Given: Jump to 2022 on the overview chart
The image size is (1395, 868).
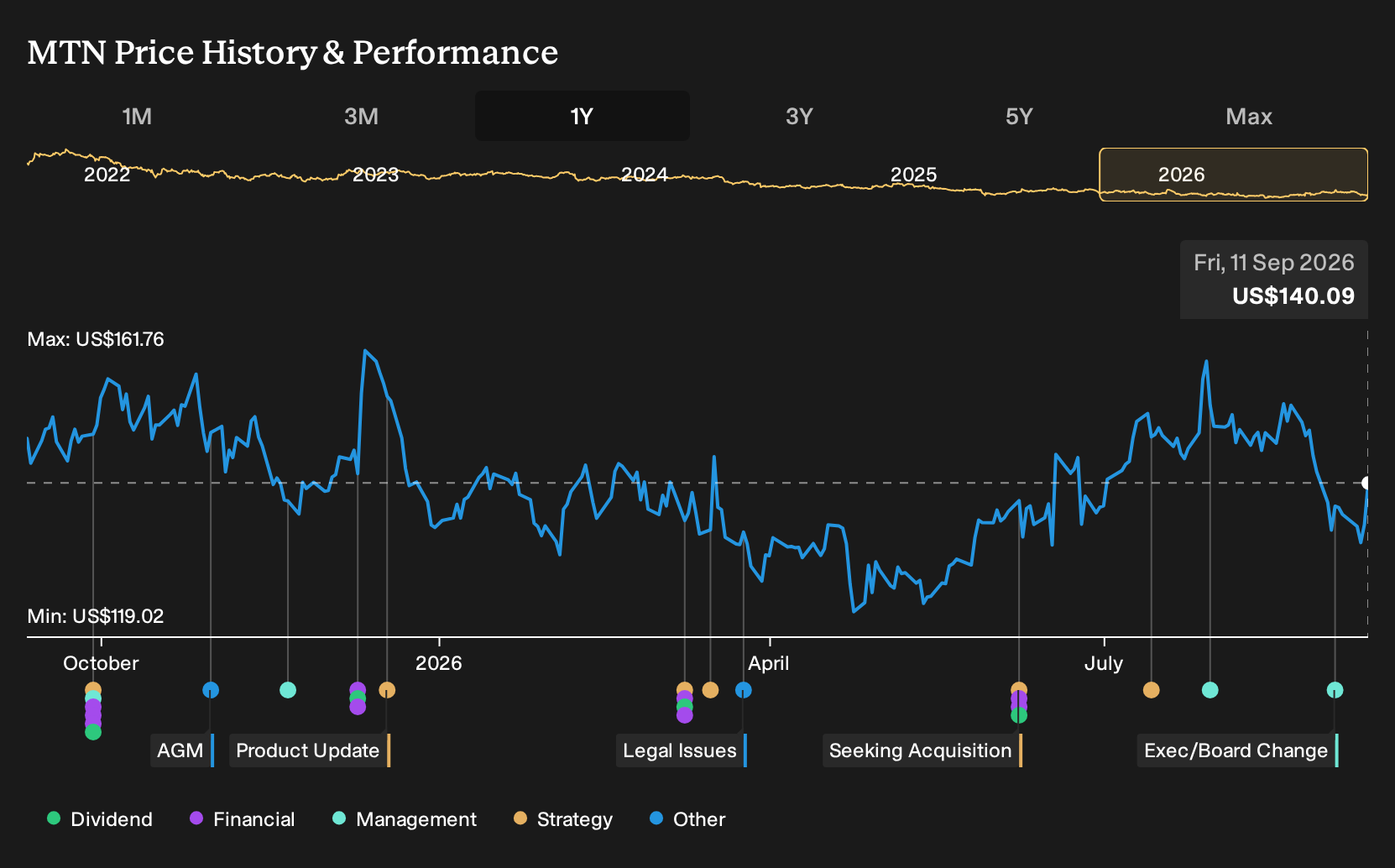Looking at the screenshot, I should 107,175.
